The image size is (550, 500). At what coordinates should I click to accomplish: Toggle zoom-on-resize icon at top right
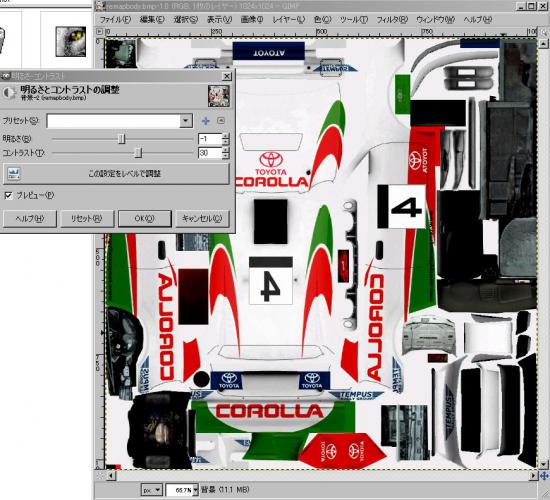(543, 32)
